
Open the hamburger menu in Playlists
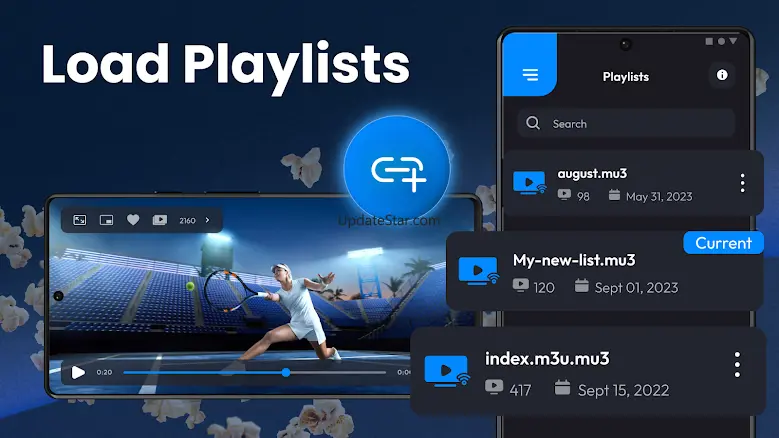tap(530, 75)
